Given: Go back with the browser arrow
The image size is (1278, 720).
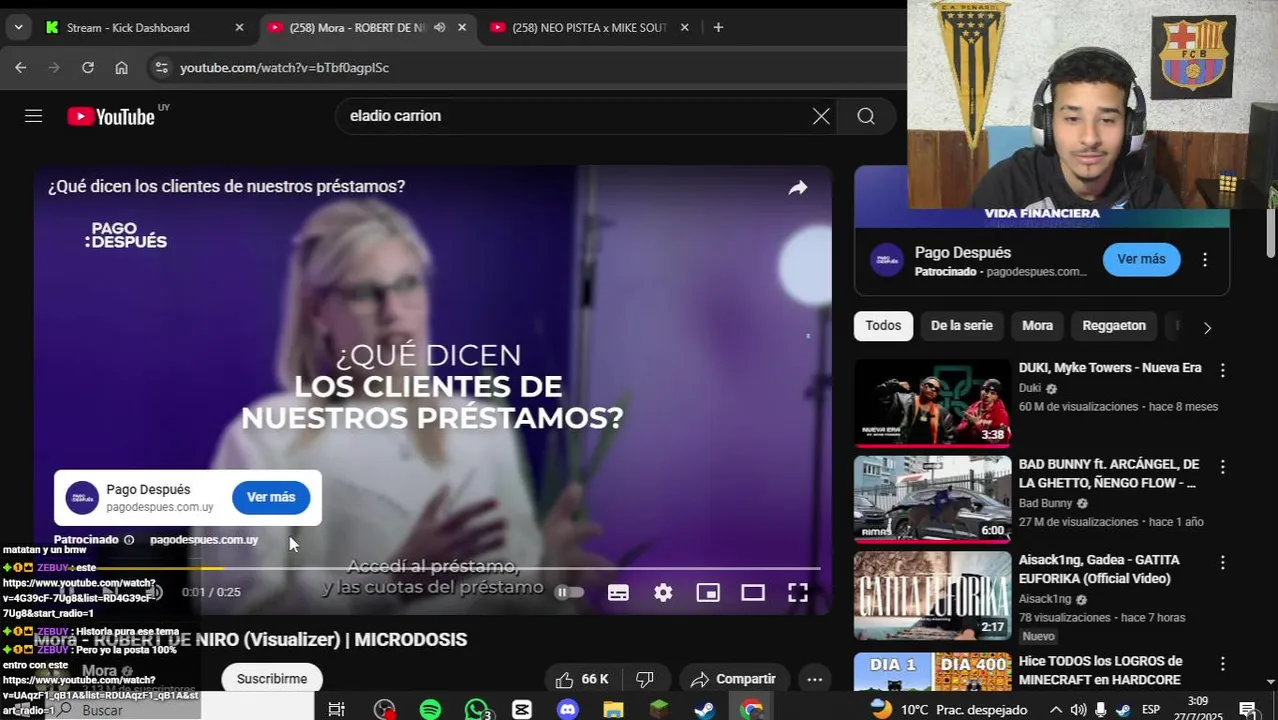Looking at the screenshot, I should [21, 67].
